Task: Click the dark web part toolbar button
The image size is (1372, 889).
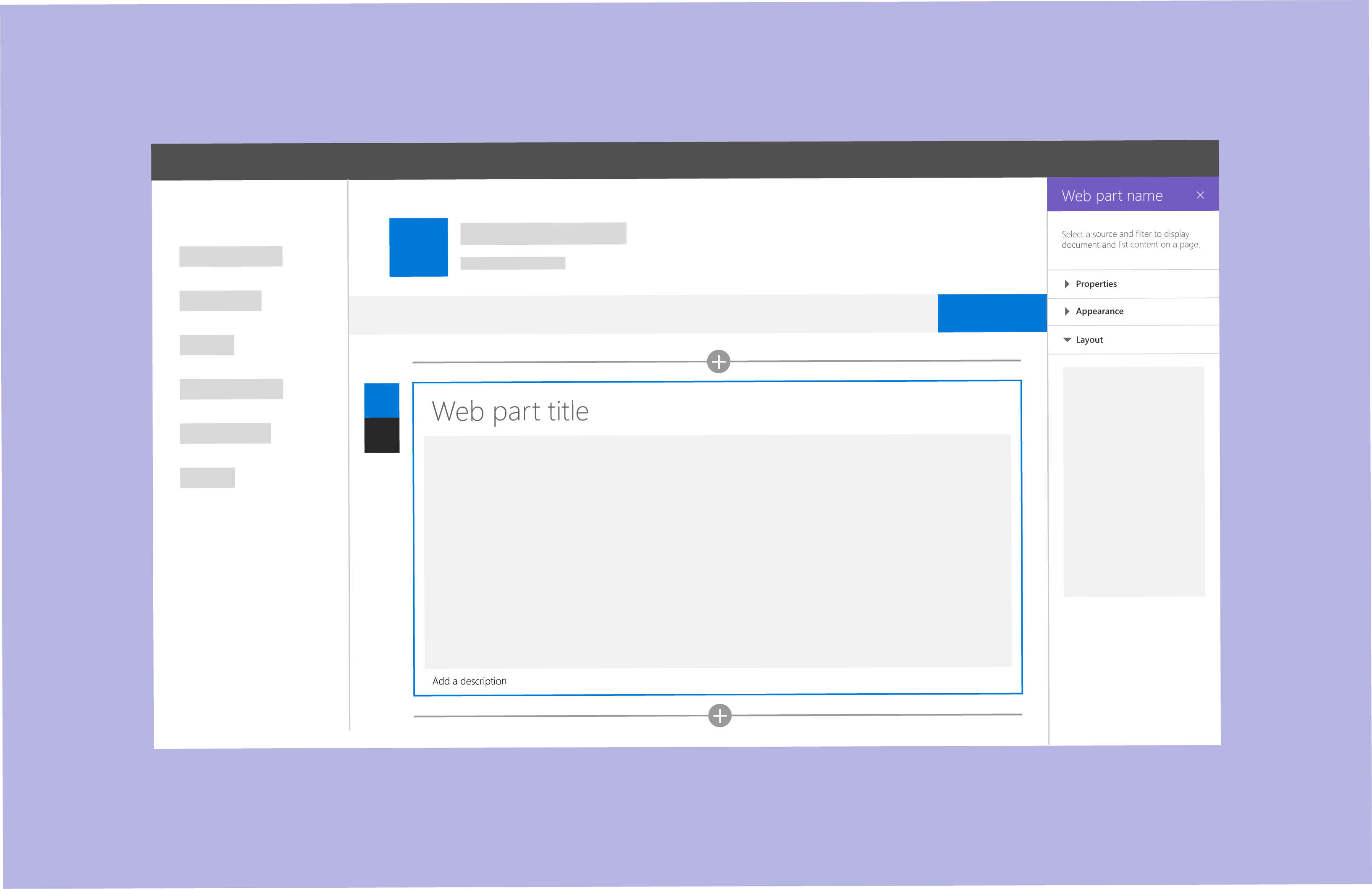Action: click(x=382, y=435)
